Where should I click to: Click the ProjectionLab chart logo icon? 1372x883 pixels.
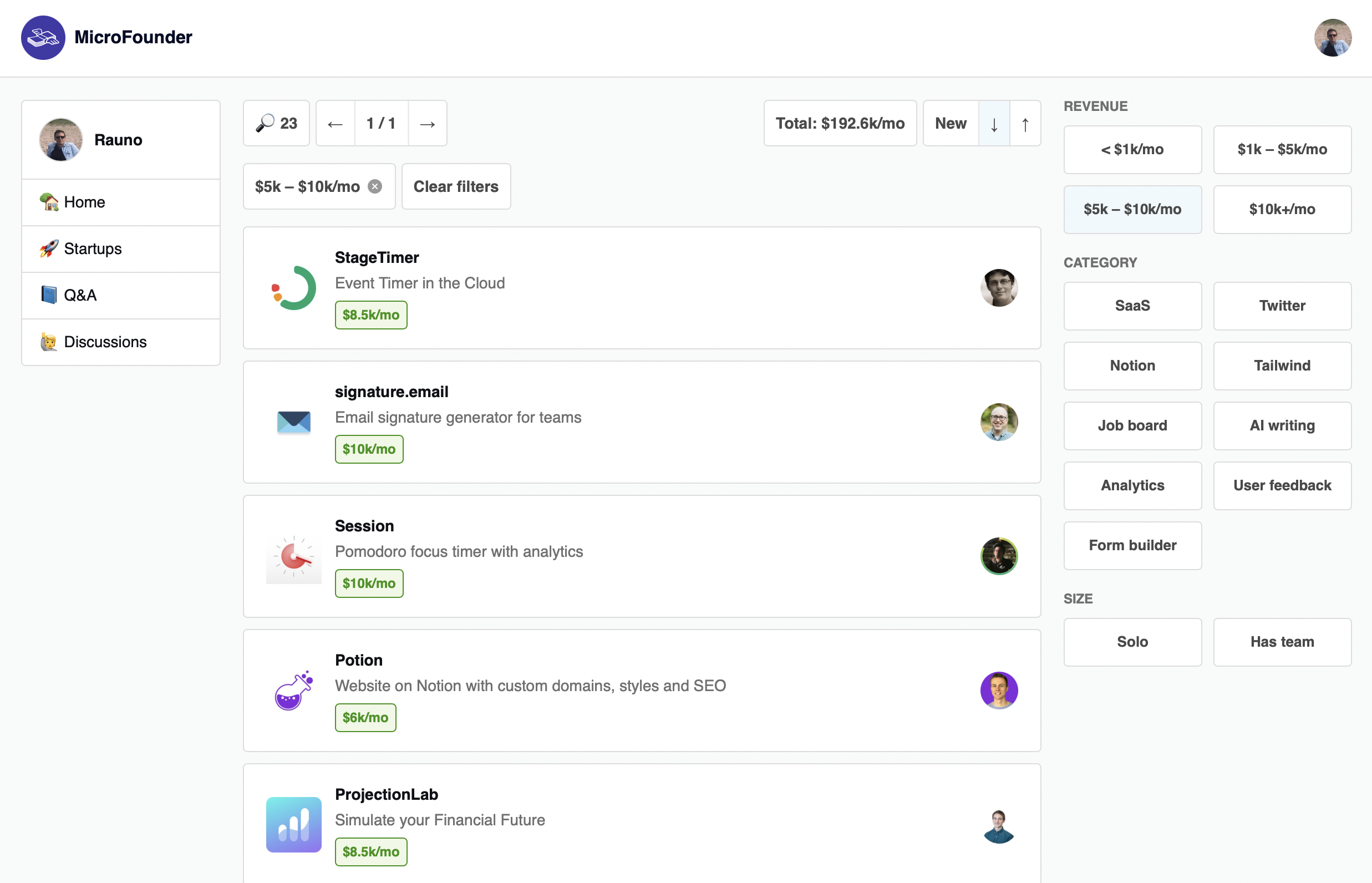point(293,825)
